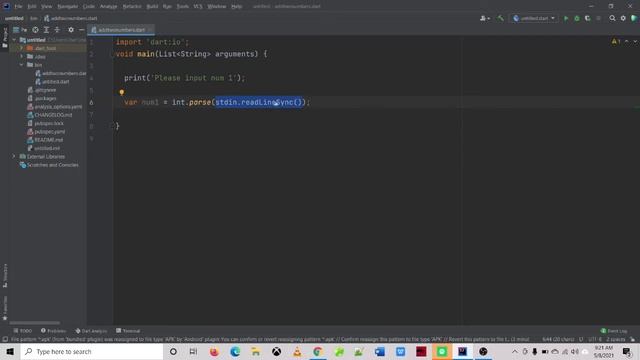Select CHANGELOG.md in project tree
This screenshot has width=640, height=360.
click(x=49, y=115)
